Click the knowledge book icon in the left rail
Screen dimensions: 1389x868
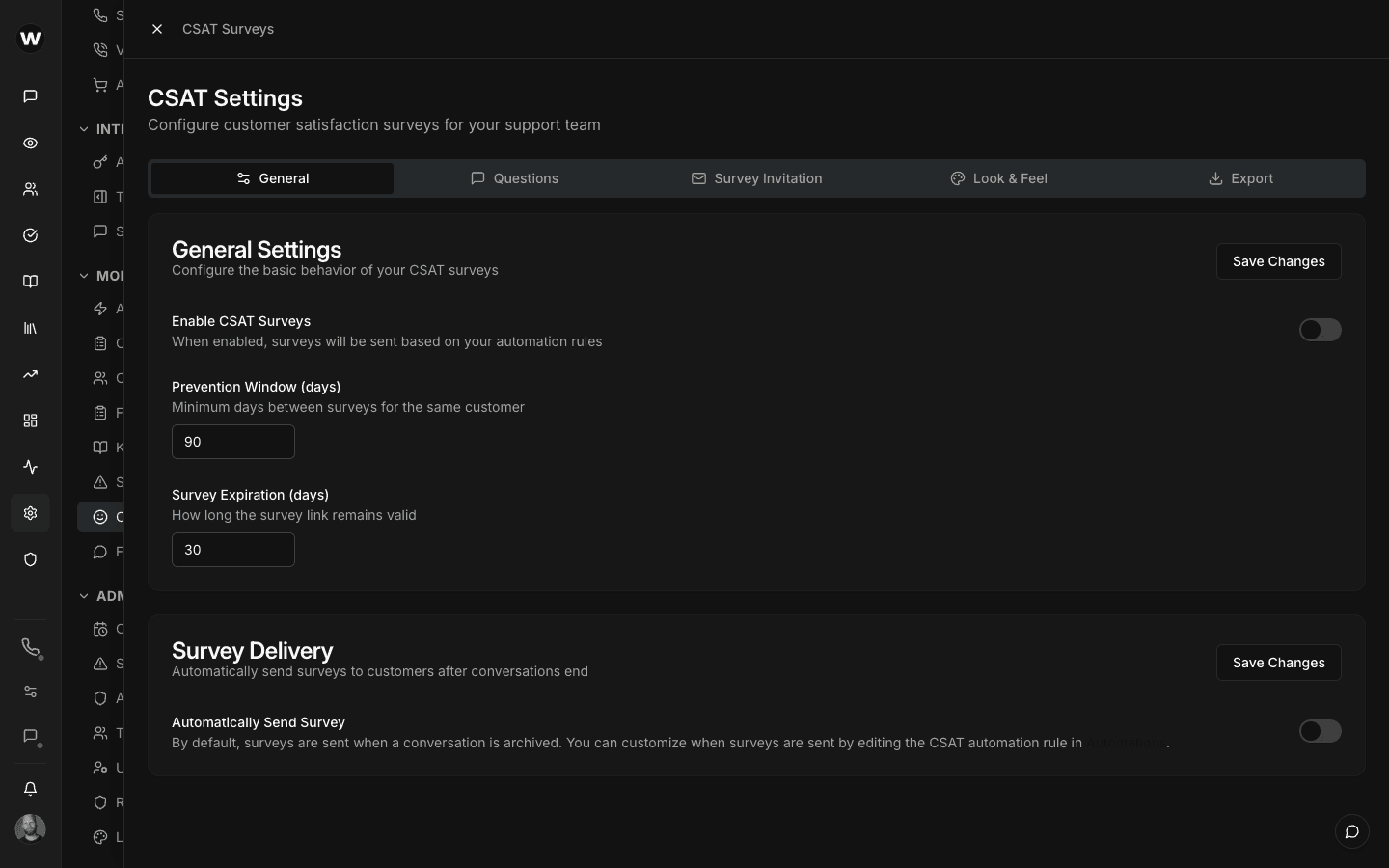[30, 281]
